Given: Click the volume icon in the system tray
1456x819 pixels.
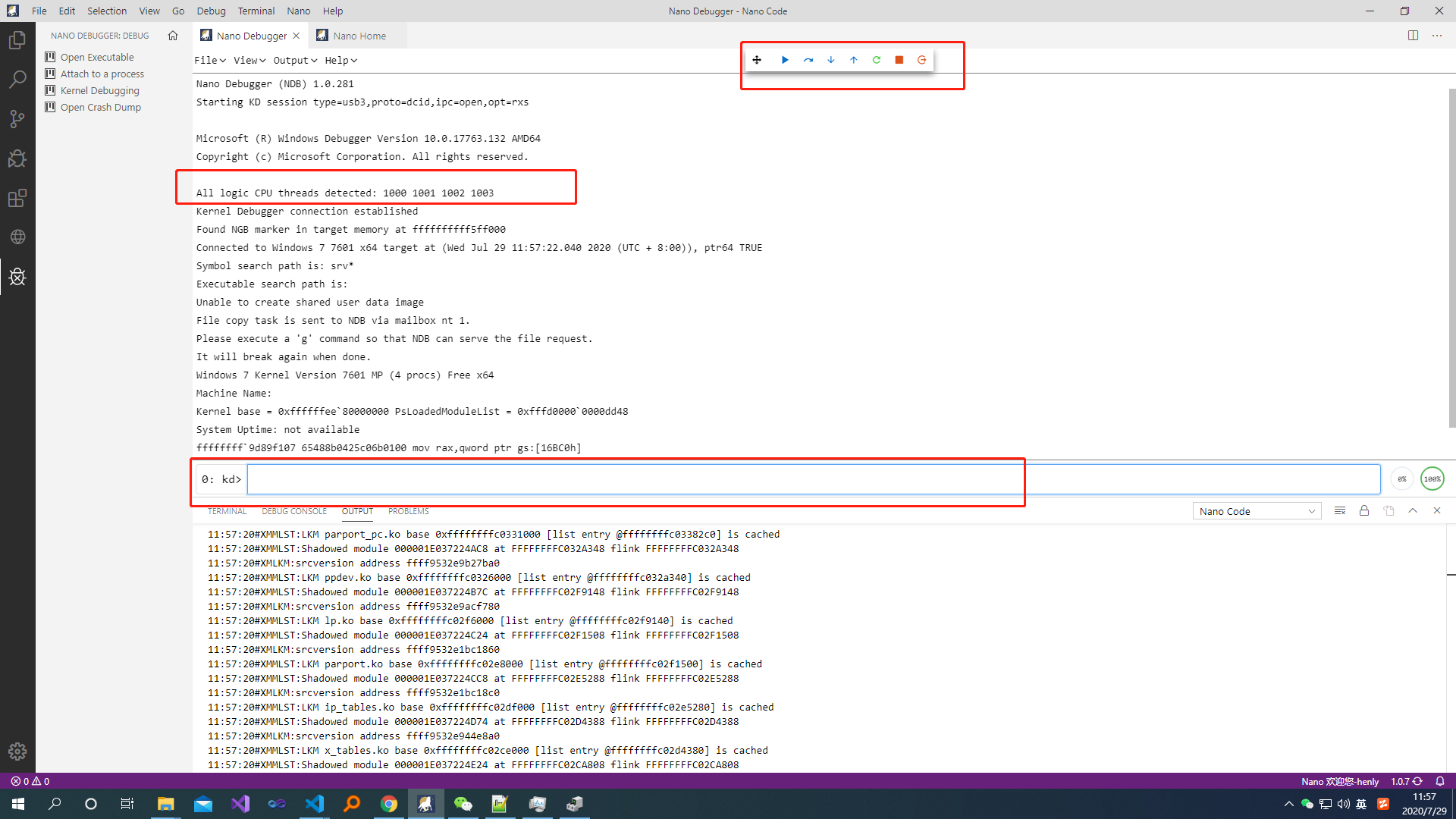Looking at the screenshot, I should click(1343, 804).
